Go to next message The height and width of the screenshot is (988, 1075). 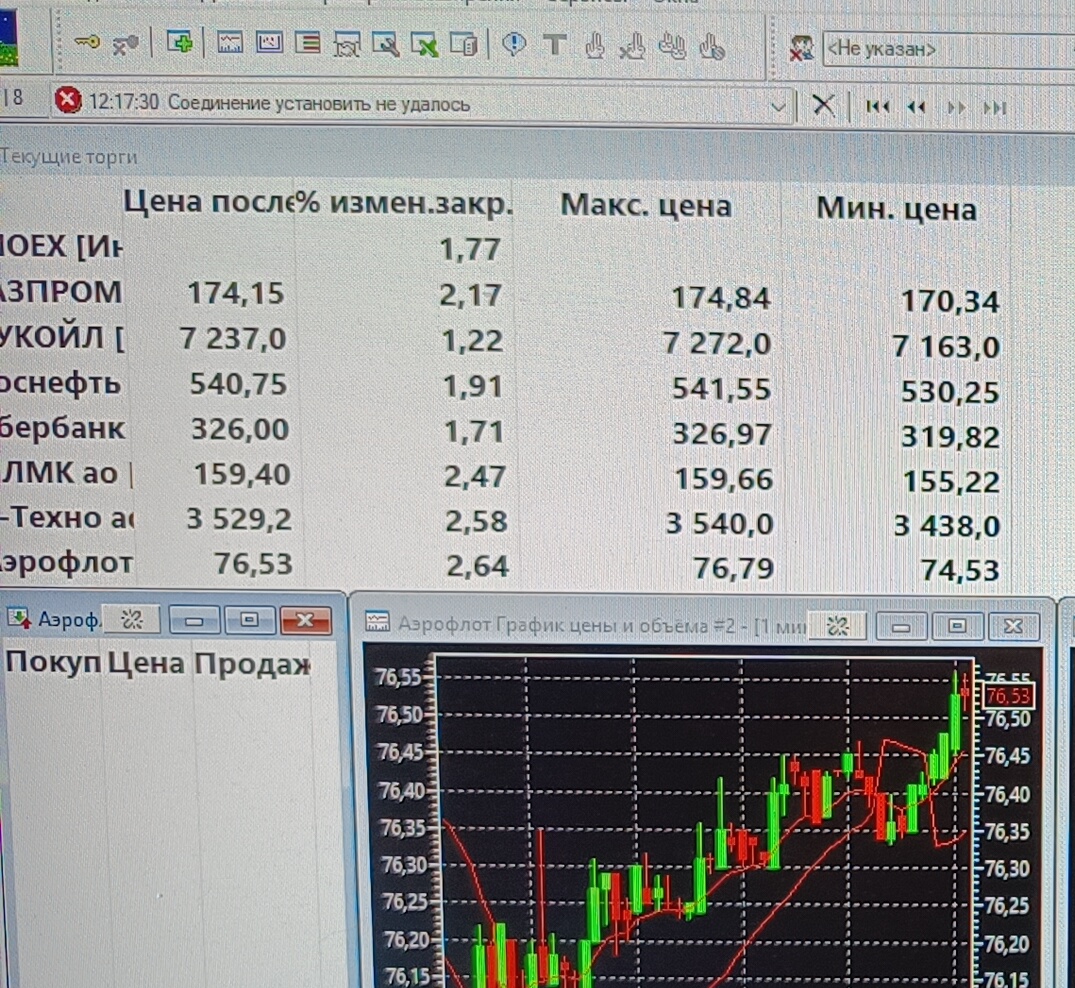(x=956, y=108)
